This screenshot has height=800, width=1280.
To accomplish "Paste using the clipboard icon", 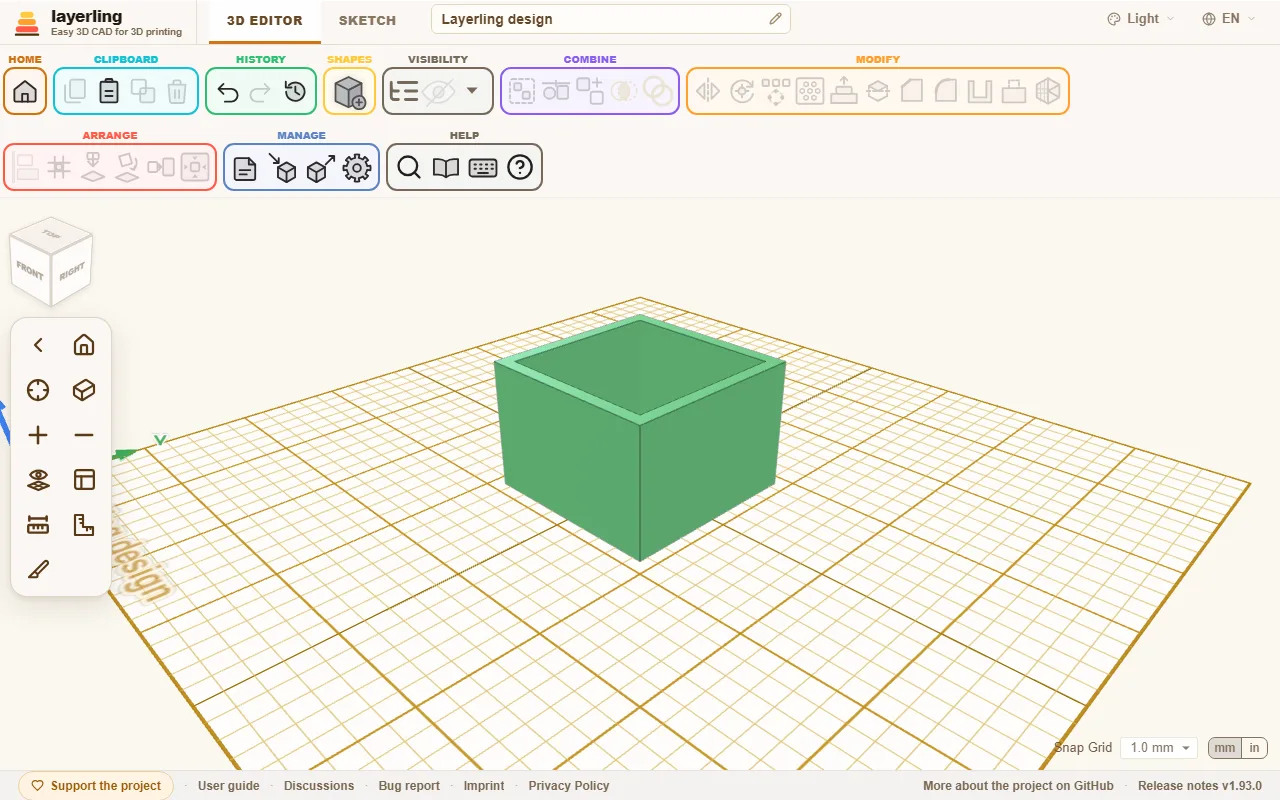I will click(109, 91).
